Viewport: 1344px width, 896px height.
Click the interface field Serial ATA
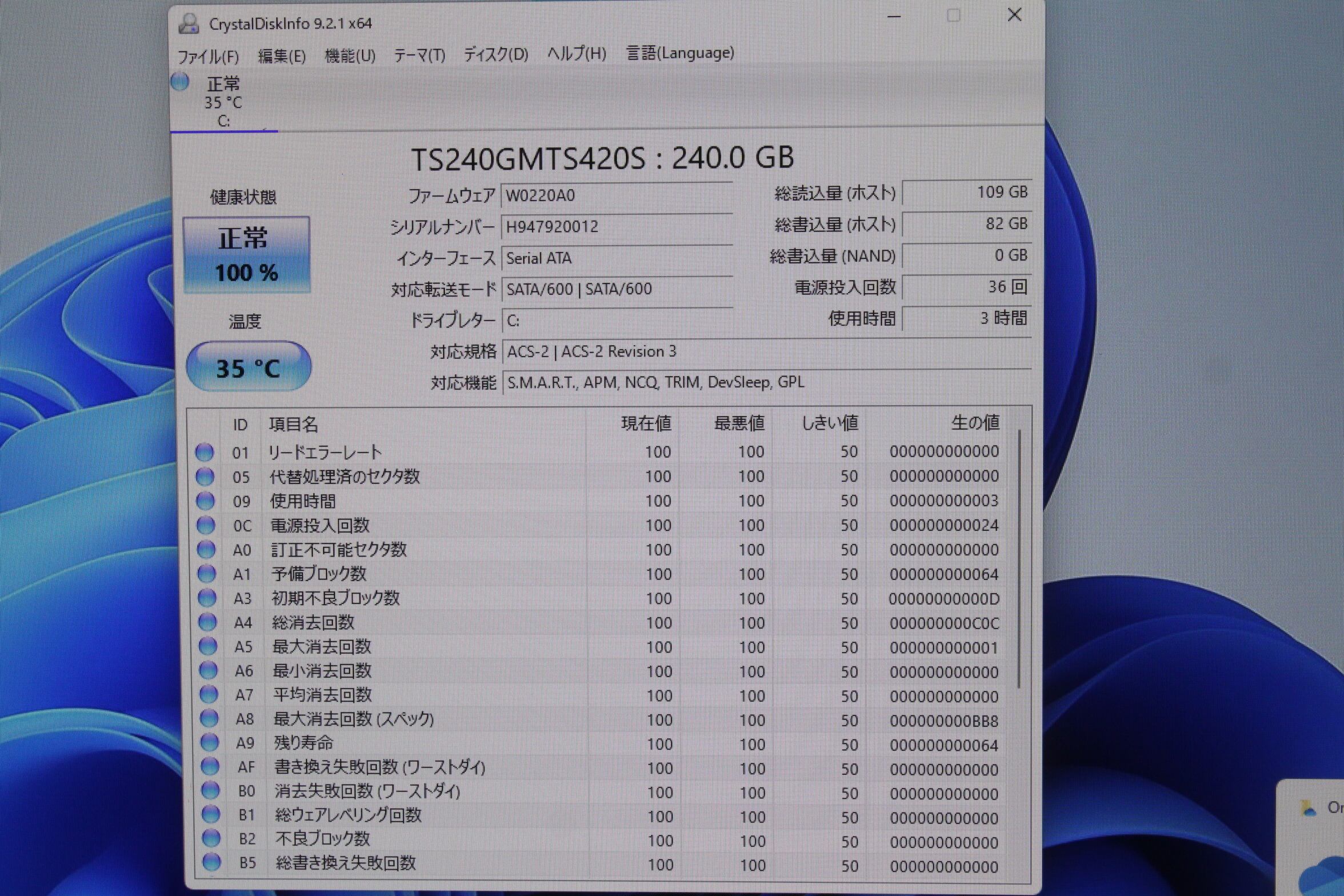(617, 258)
